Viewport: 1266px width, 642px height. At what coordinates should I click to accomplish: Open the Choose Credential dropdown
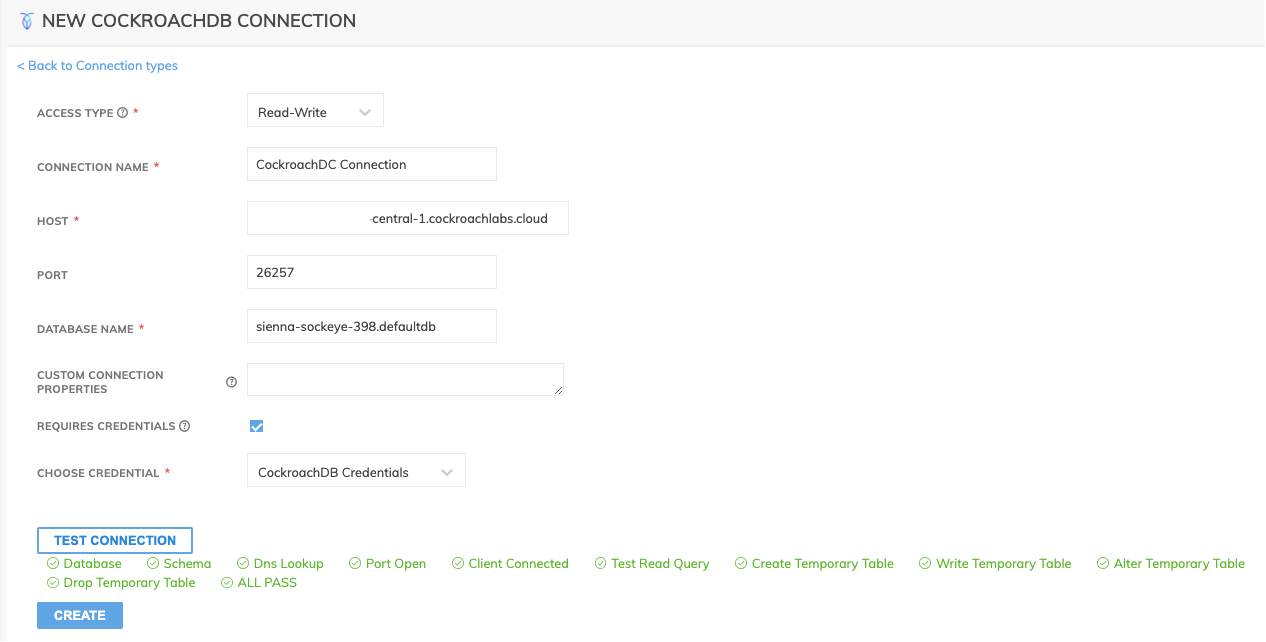356,472
